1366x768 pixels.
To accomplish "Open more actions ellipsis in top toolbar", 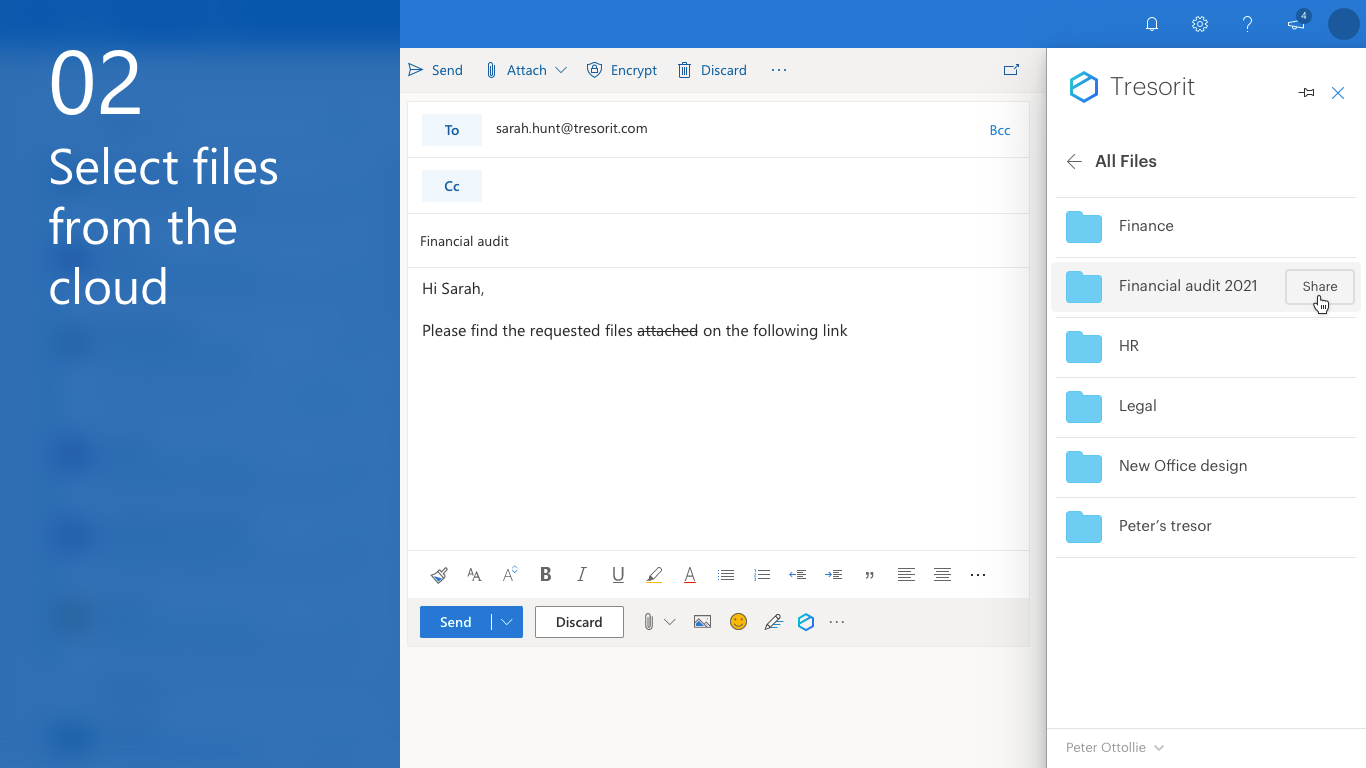I will [779, 70].
